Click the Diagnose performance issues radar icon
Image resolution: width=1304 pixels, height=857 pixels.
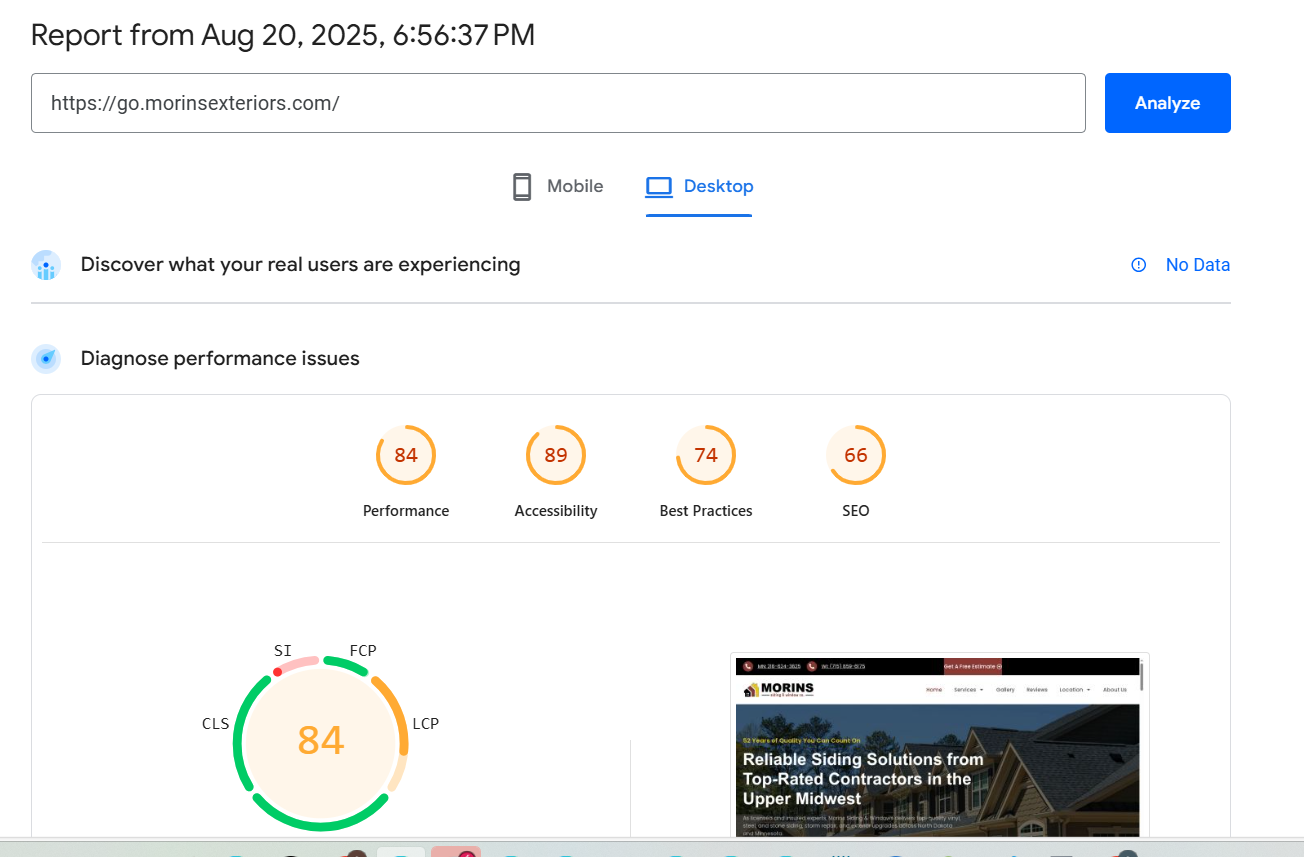46,359
